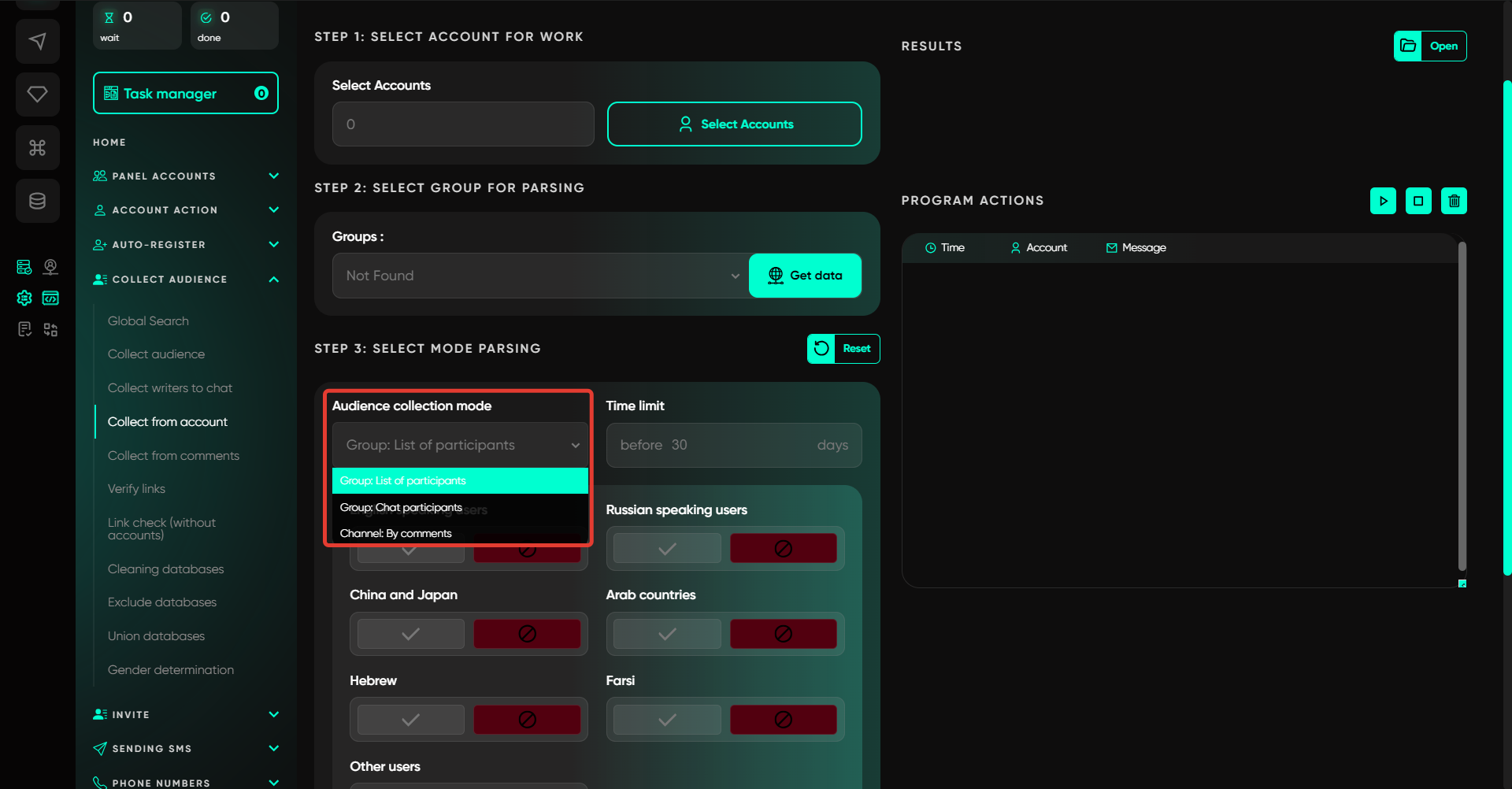Viewport: 1512px width, 789px height.
Task: Click the diamond icon in left rail
Action: click(37, 94)
